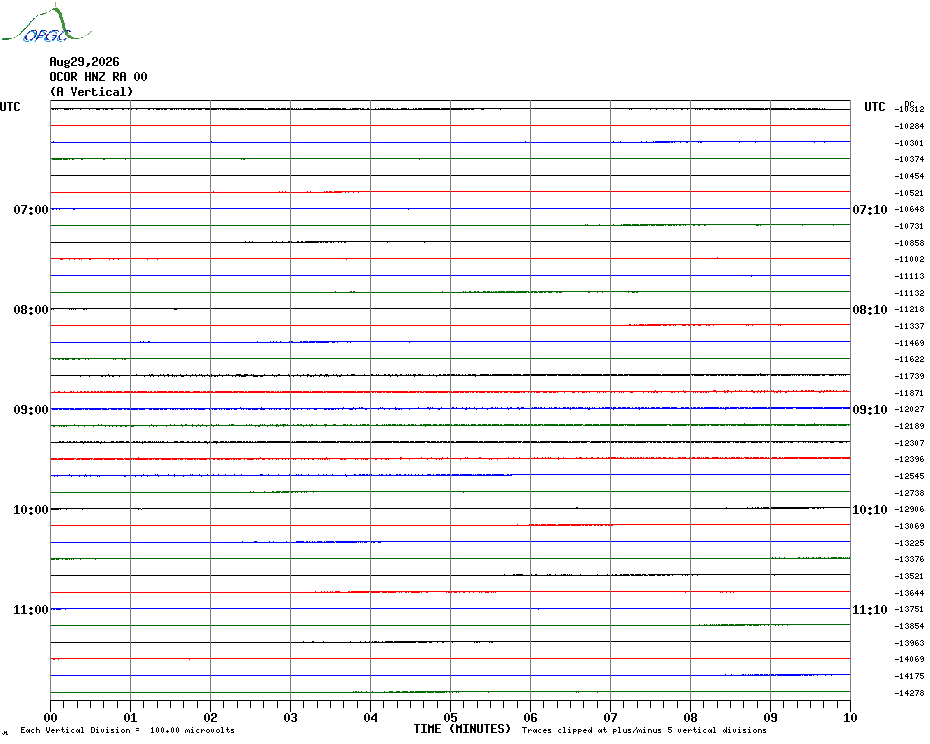Click the DC offset value -11132
This screenshot has width=930, height=744.
pos(909,293)
